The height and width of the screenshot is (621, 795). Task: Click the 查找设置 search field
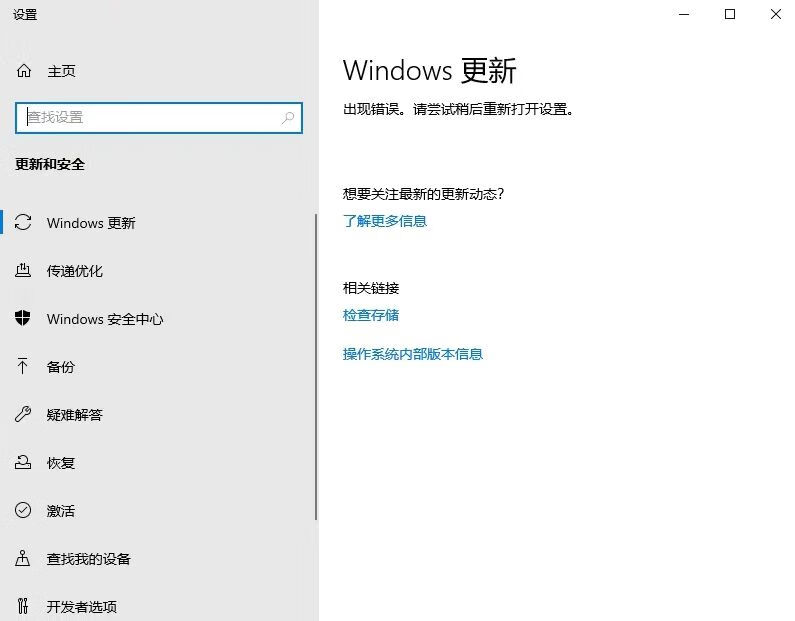(159, 118)
